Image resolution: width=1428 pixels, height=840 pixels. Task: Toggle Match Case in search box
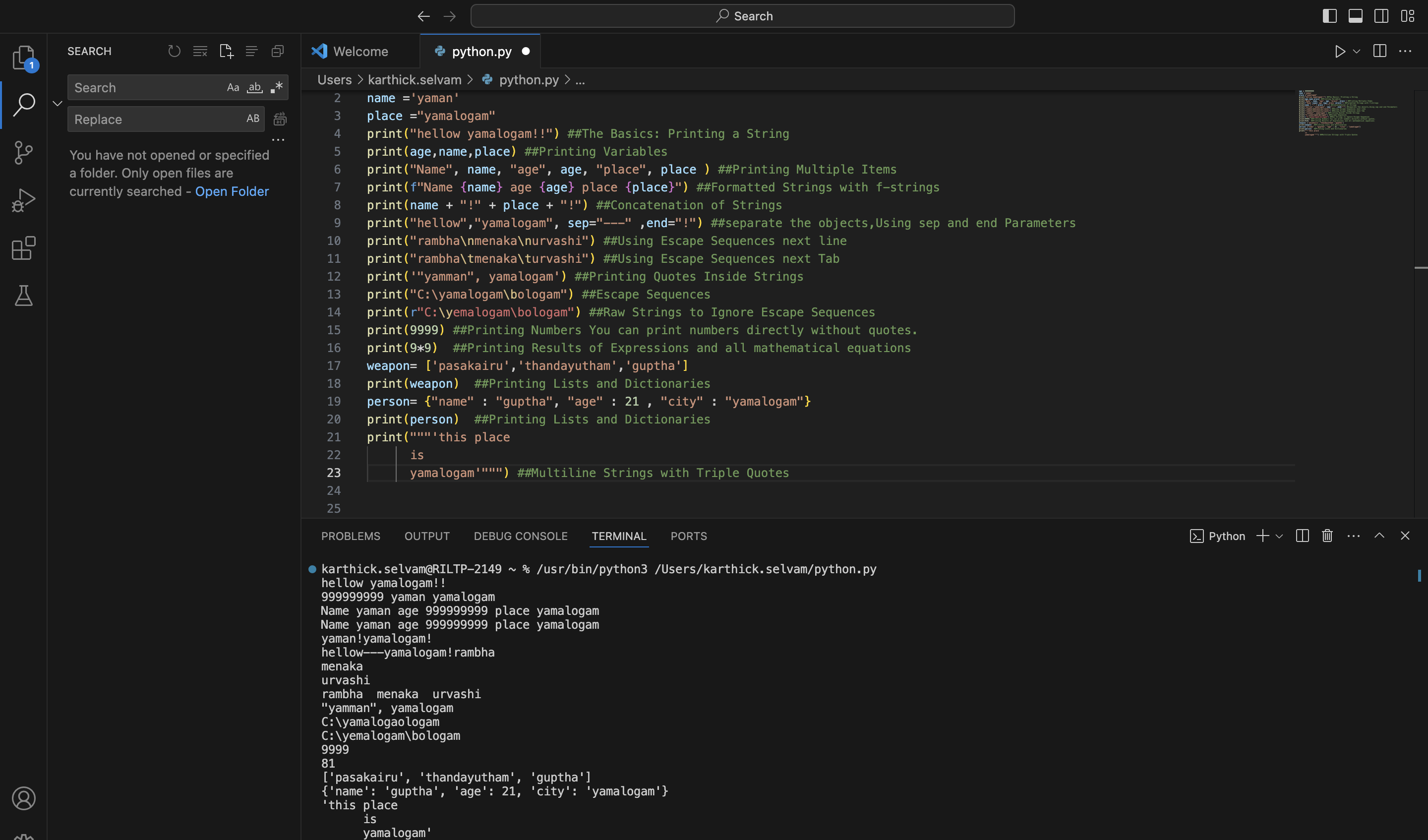pos(233,87)
